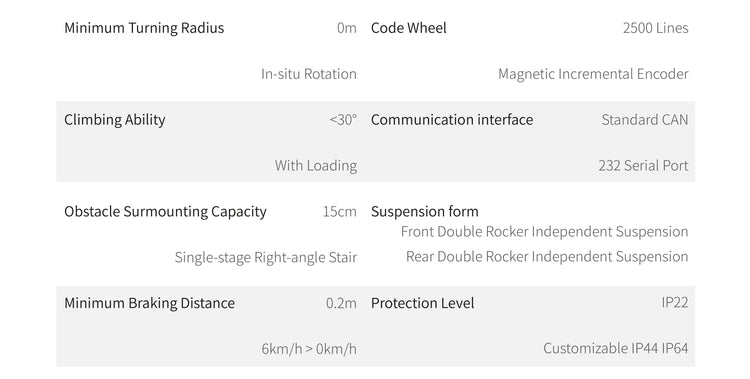Click the Minimum Braking Distance label

tap(150, 303)
